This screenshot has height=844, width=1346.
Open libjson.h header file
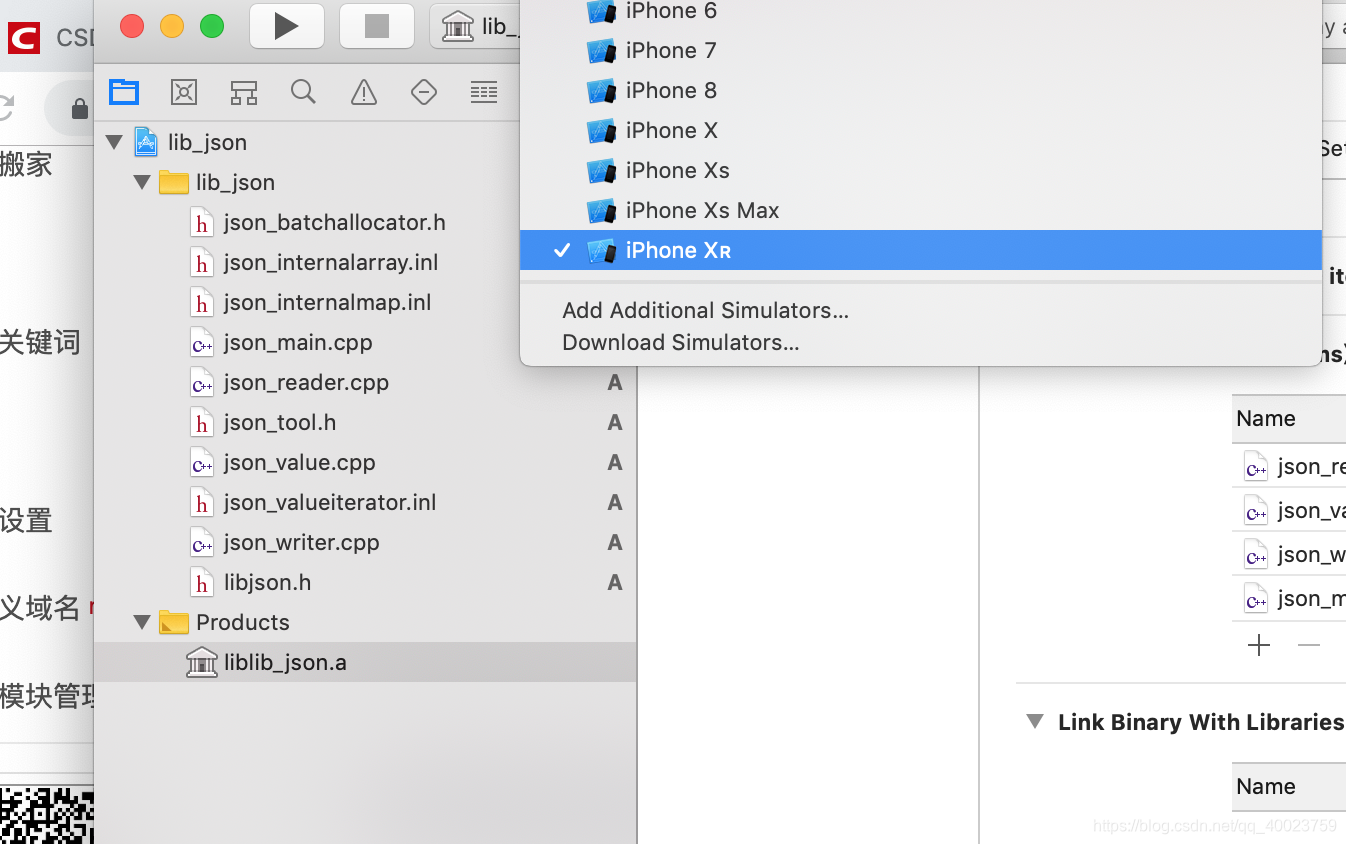[268, 582]
